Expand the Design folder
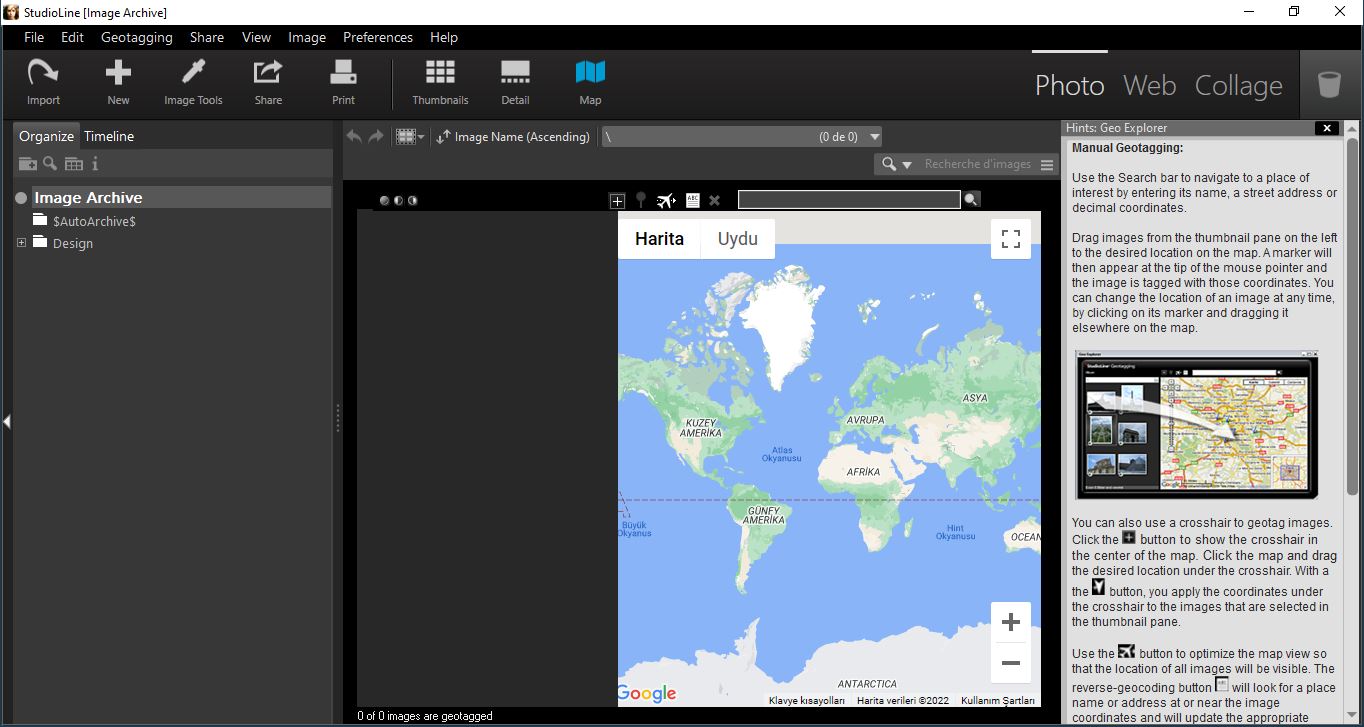The height and width of the screenshot is (727, 1364). click(x=21, y=242)
